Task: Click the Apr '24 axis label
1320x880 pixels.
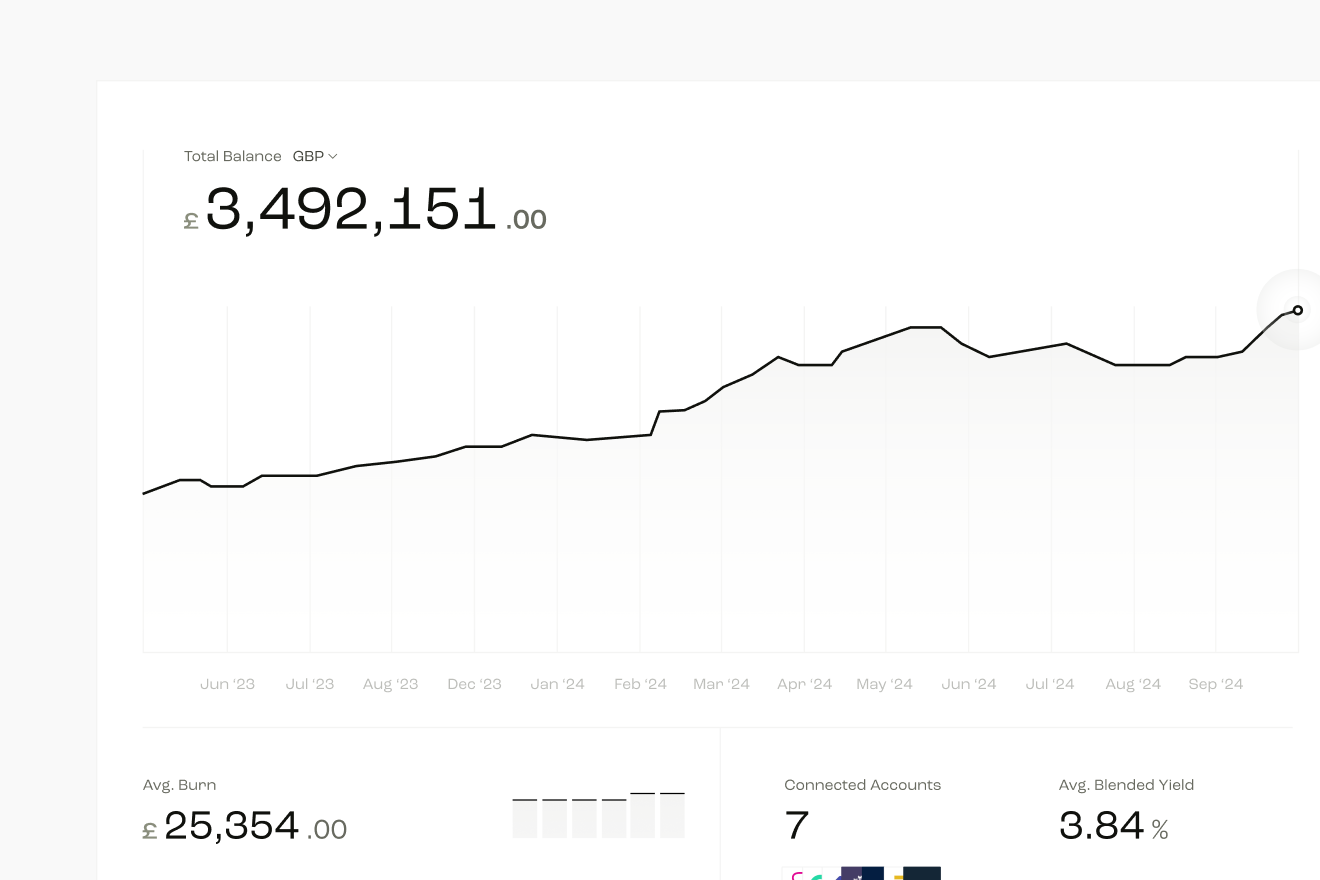Action: tap(805, 684)
